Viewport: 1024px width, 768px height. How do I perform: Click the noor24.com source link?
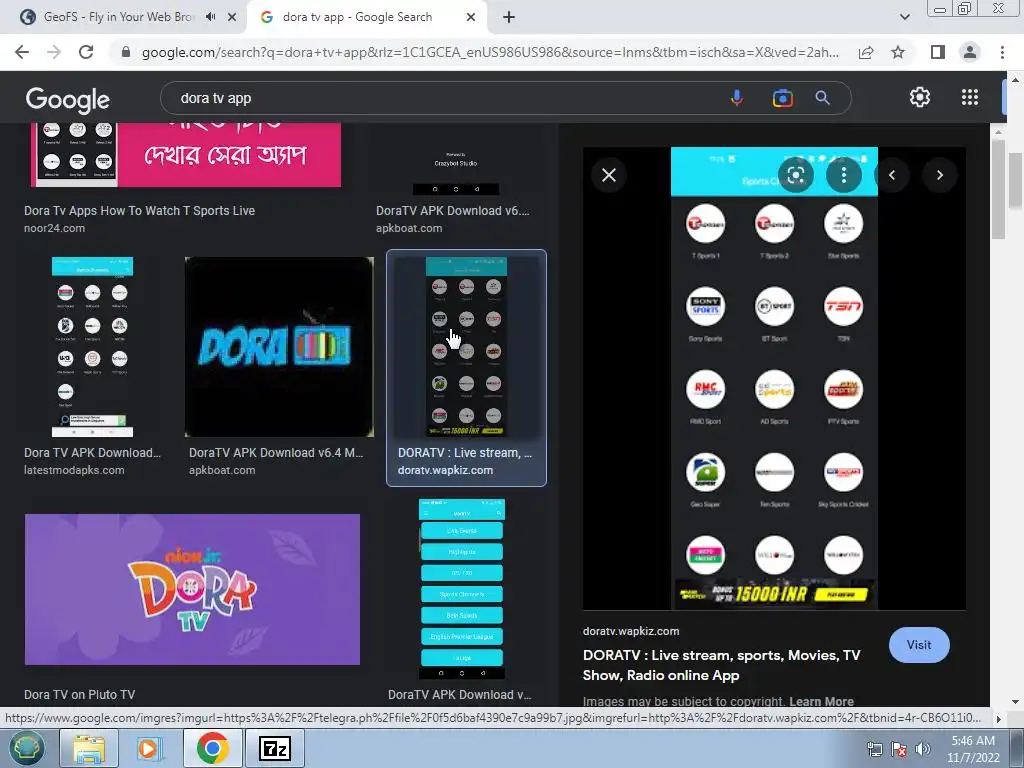(54, 228)
